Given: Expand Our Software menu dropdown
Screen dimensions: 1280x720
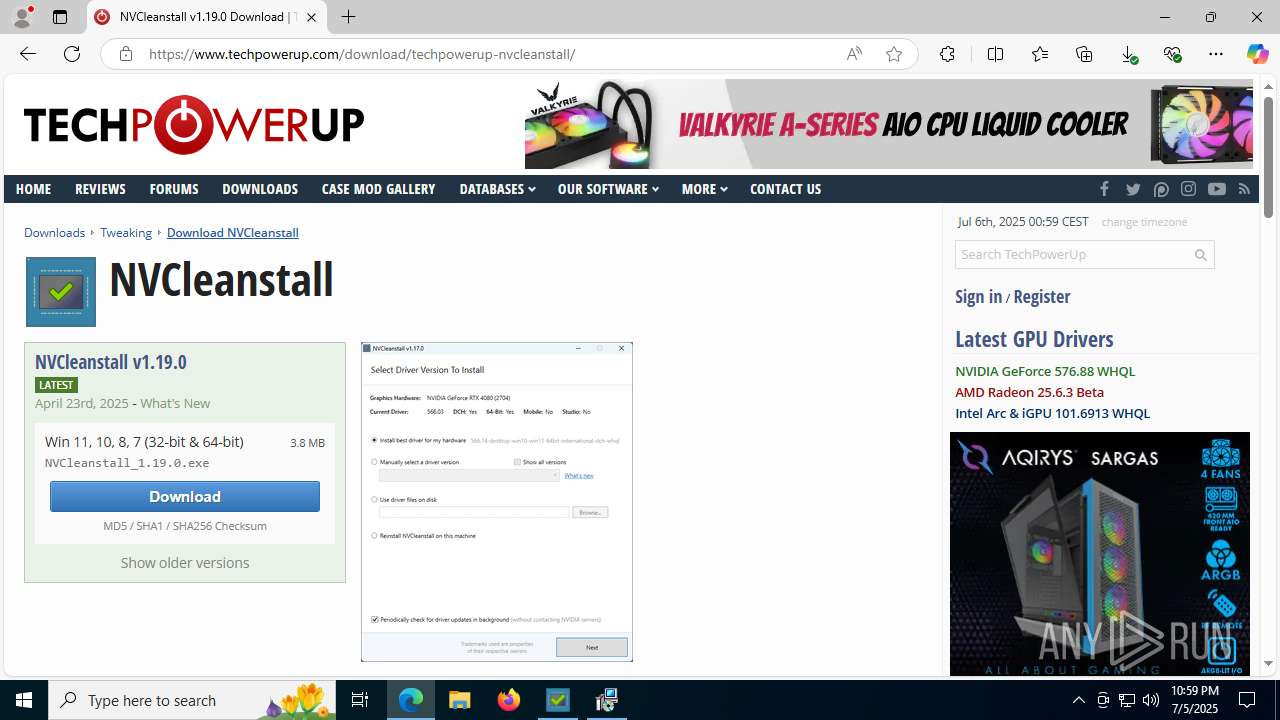Looking at the screenshot, I should click(608, 189).
